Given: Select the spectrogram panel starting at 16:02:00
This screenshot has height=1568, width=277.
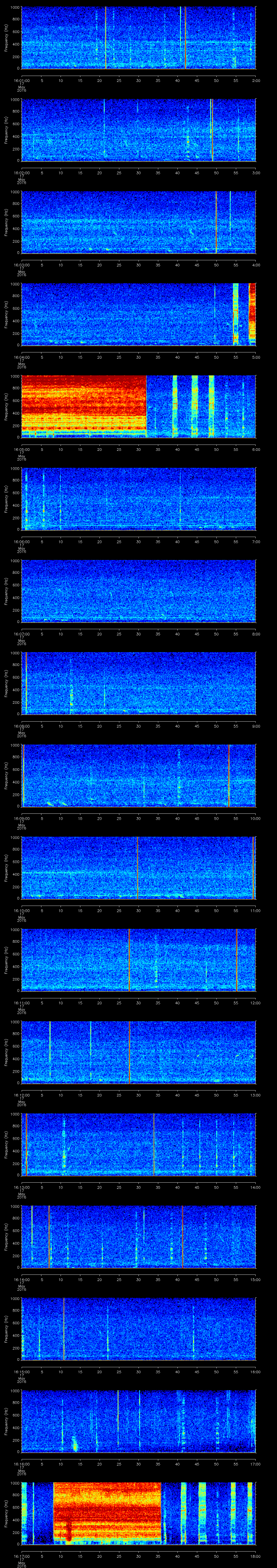Looking at the screenshot, I should 138,130.
